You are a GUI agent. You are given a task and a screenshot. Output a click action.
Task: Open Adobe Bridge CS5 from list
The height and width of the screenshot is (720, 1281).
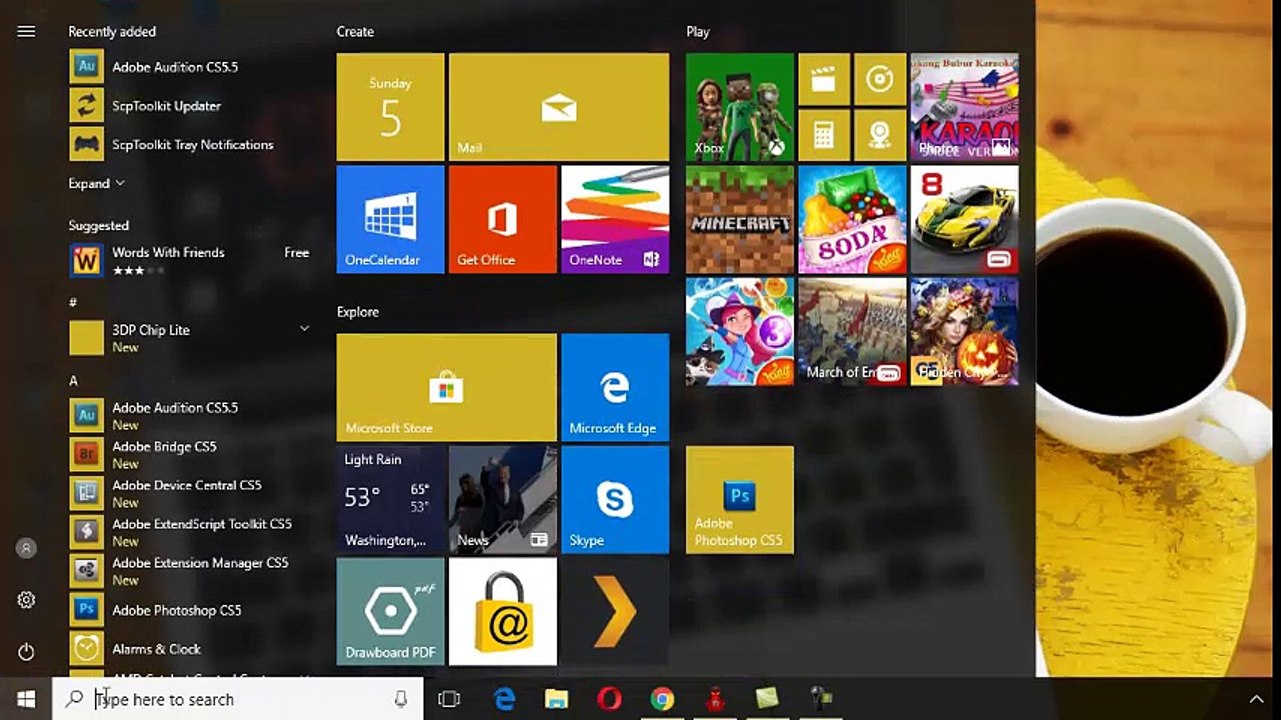[164, 447]
